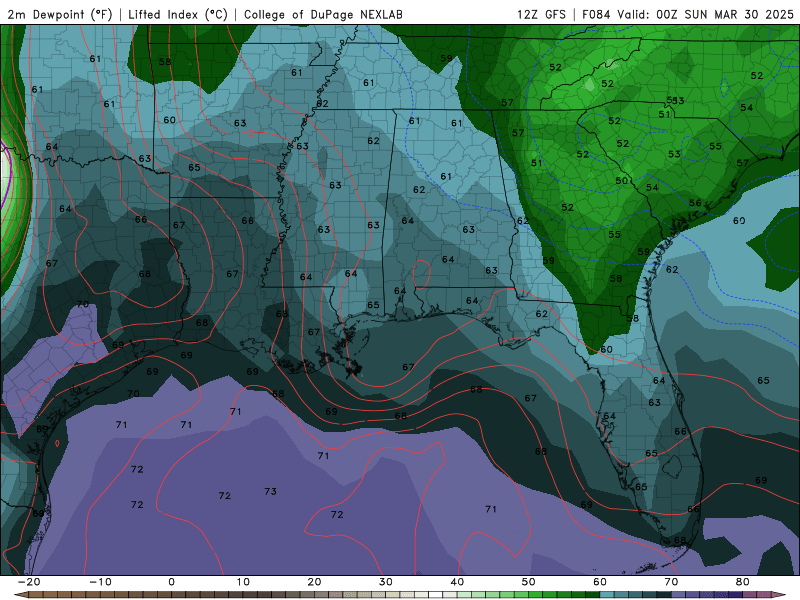Select the "10" label on the color scale
This screenshot has width=800, height=600.
[x=243, y=582]
